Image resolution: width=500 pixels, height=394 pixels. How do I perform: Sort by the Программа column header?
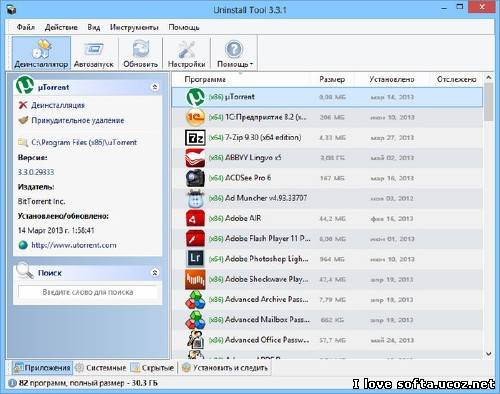tap(205, 79)
